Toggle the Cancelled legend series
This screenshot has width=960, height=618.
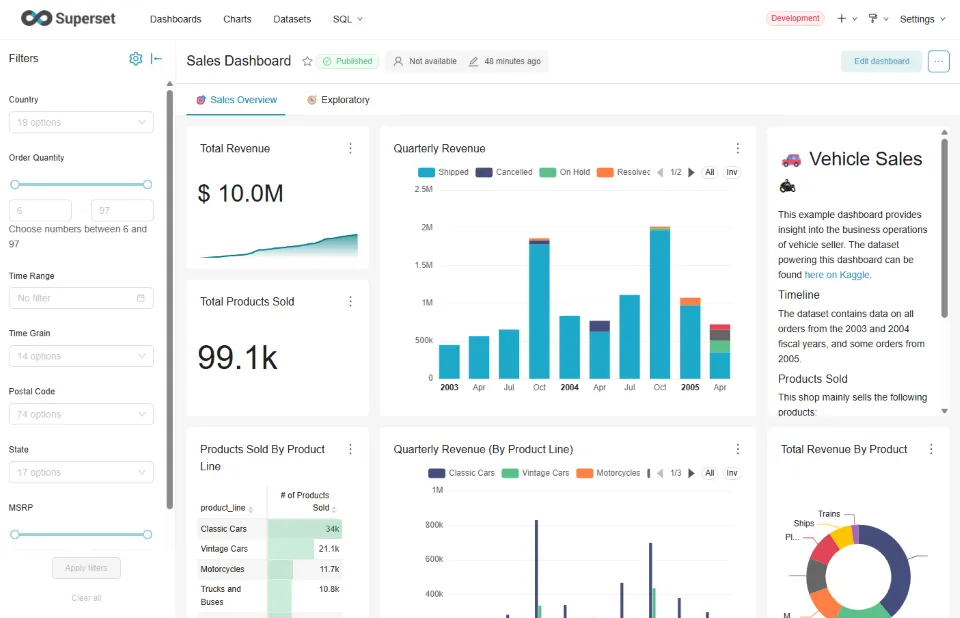click(504, 172)
